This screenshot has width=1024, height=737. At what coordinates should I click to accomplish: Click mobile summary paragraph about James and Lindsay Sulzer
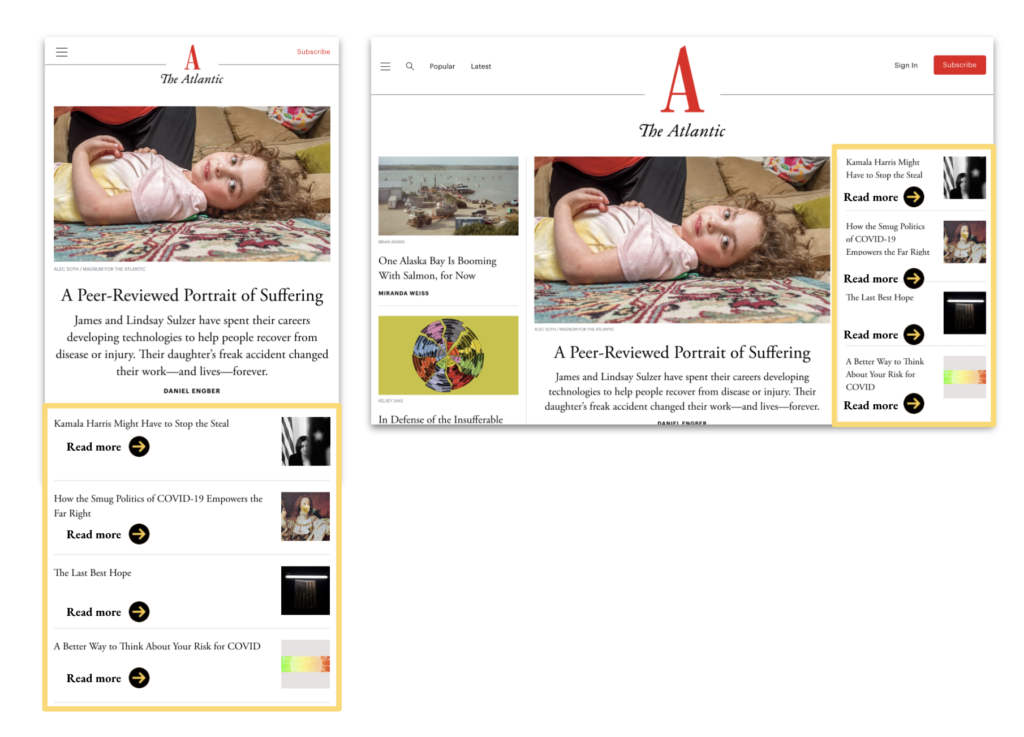tap(192, 346)
